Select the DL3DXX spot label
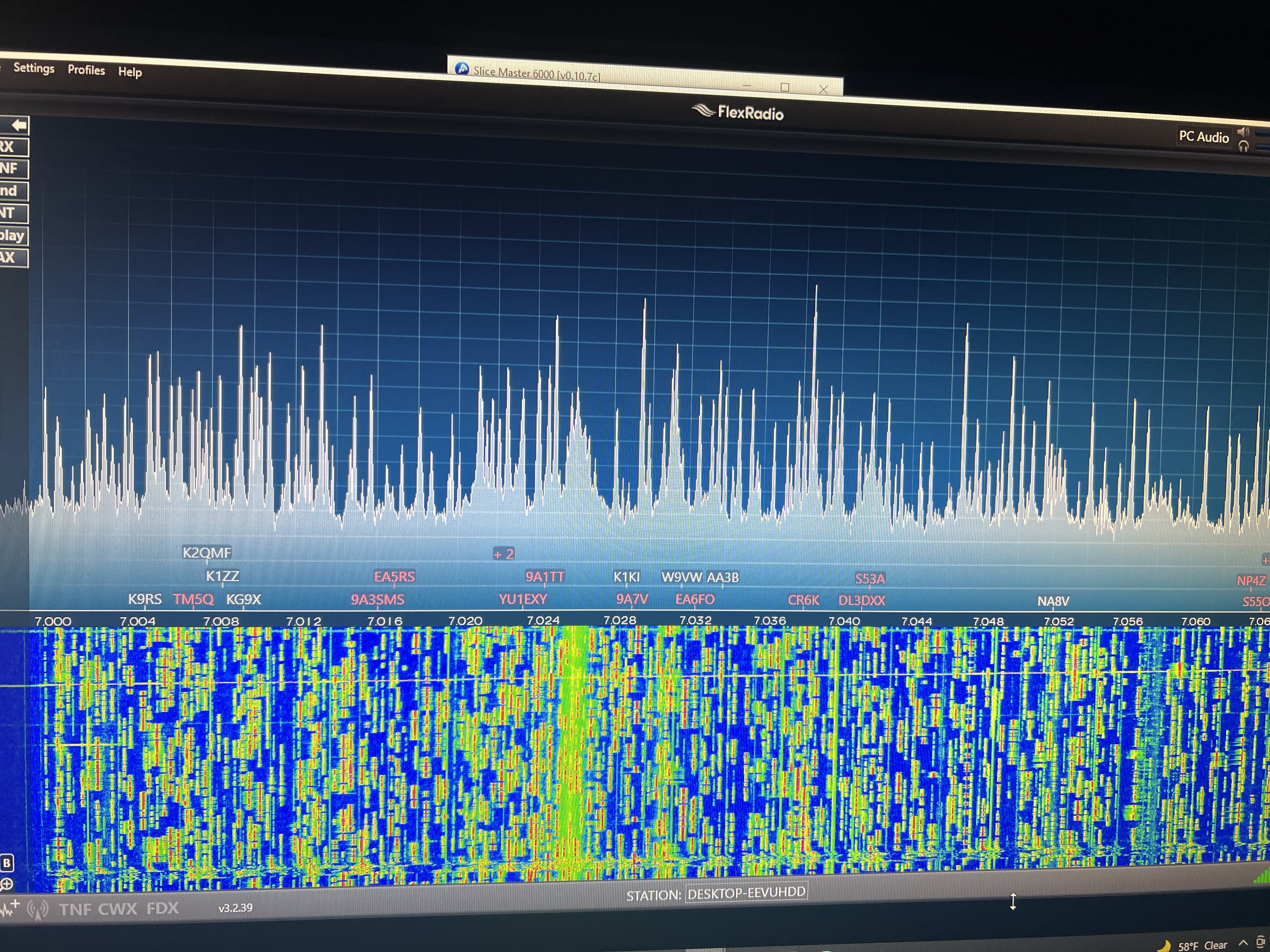The height and width of the screenshot is (952, 1270). click(862, 601)
